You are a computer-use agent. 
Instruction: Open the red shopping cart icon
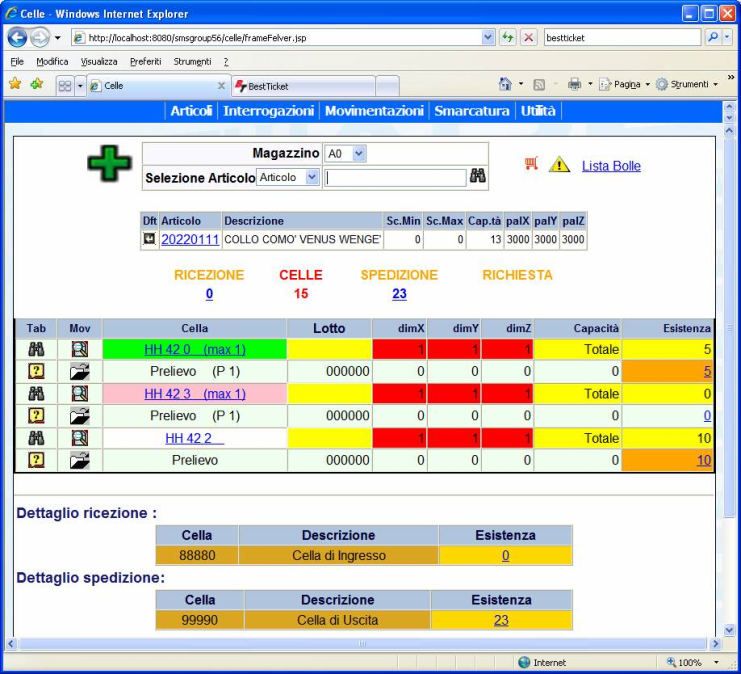point(531,164)
